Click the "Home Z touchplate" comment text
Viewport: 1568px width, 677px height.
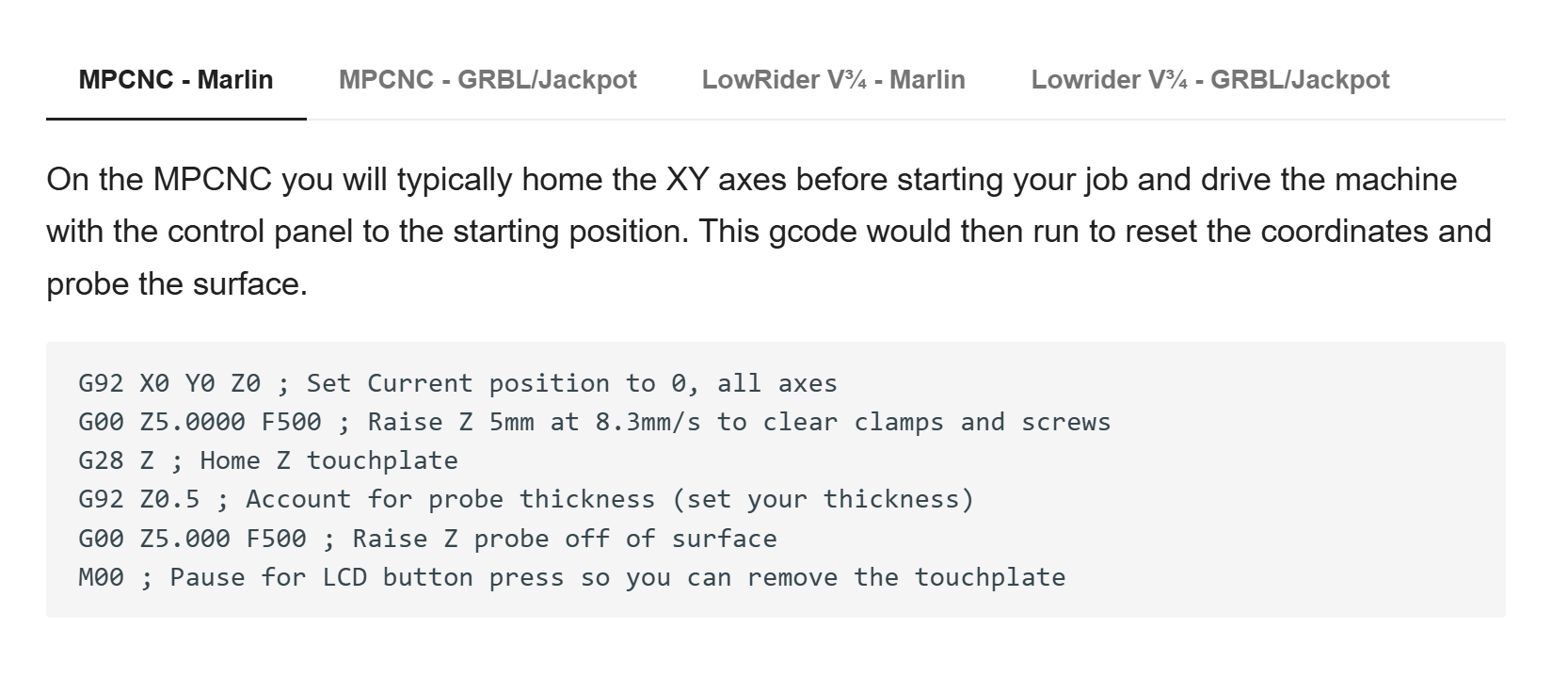pos(328,461)
